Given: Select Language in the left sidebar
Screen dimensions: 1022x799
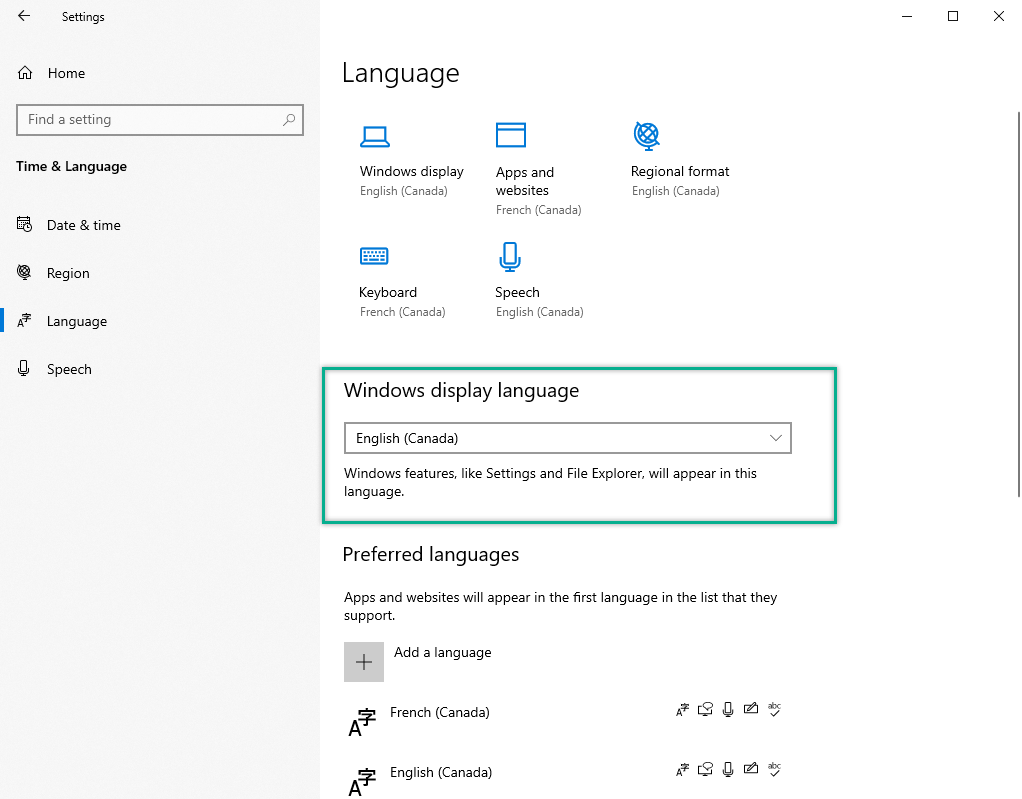Looking at the screenshot, I should [x=76, y=321].
